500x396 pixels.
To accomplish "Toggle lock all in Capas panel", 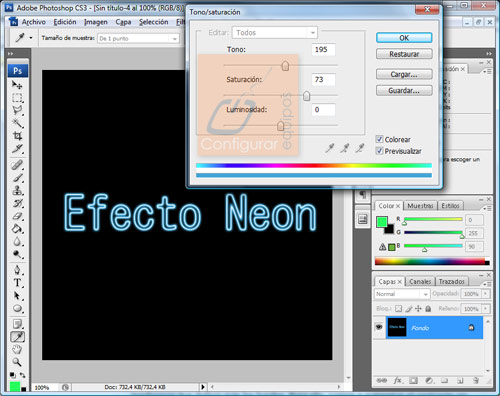I will coord(428,309).
